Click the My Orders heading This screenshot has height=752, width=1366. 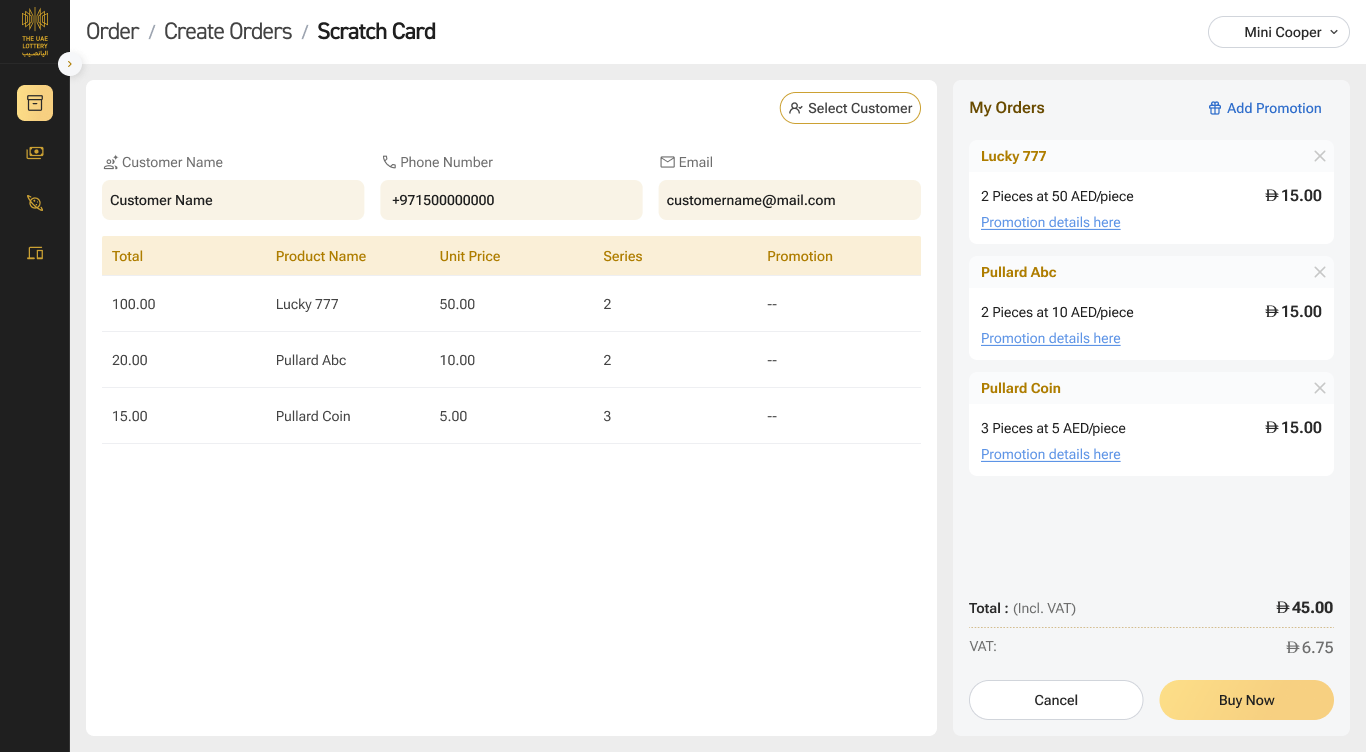(x=1007, y=108)
